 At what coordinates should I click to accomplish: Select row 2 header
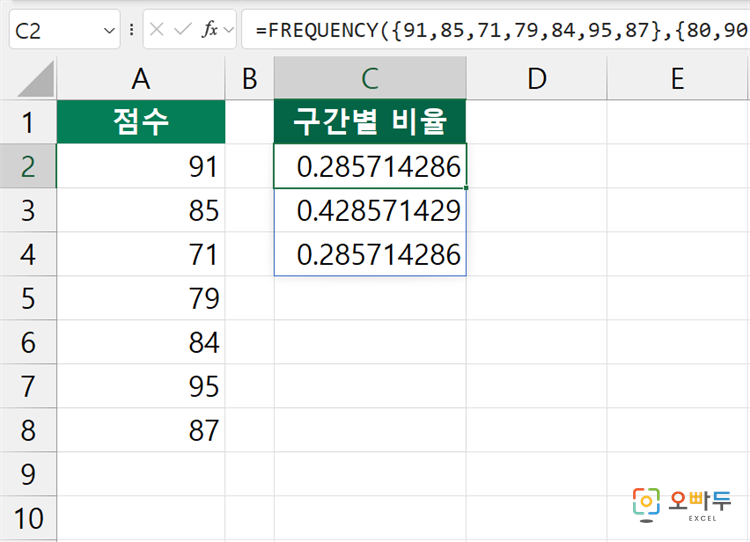point(28,166)
